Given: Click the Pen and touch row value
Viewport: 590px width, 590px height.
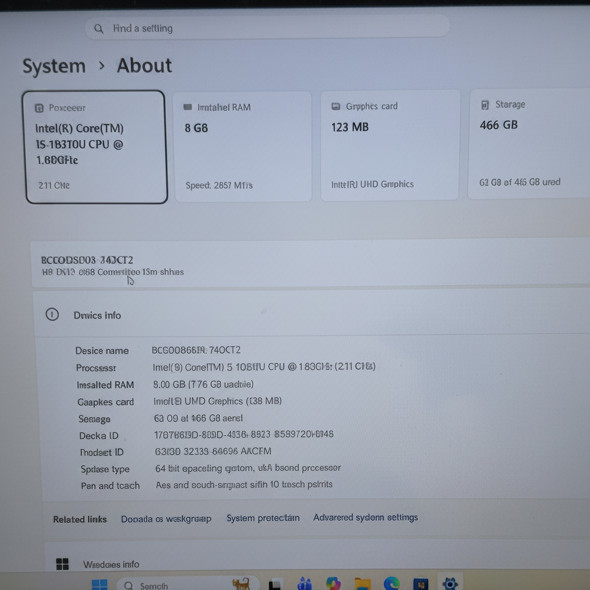Looking at the screenshot, I should pyautogui.click(x=244, y=485).
